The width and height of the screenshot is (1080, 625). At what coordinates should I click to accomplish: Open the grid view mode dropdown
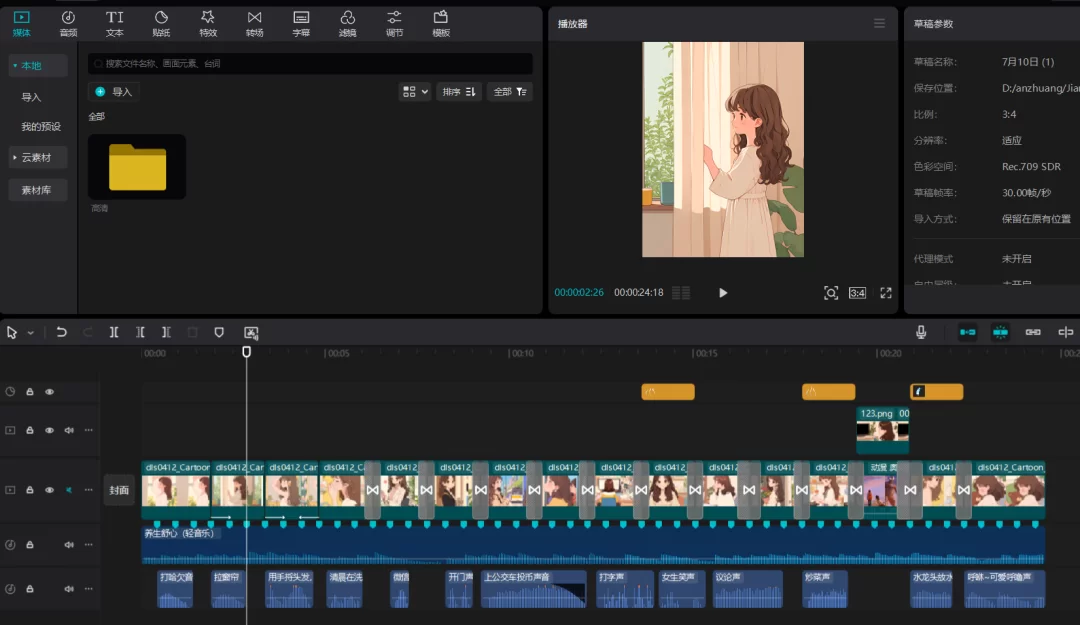pyautogui.click(x=414, y=92)
